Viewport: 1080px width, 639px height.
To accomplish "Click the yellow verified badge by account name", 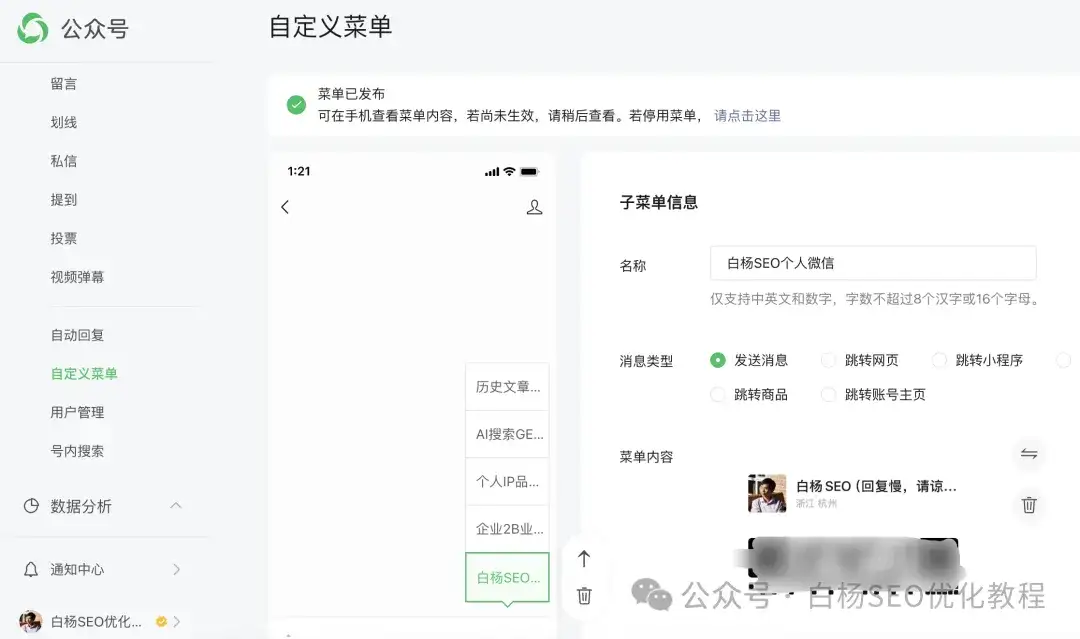I will [161, 621].
